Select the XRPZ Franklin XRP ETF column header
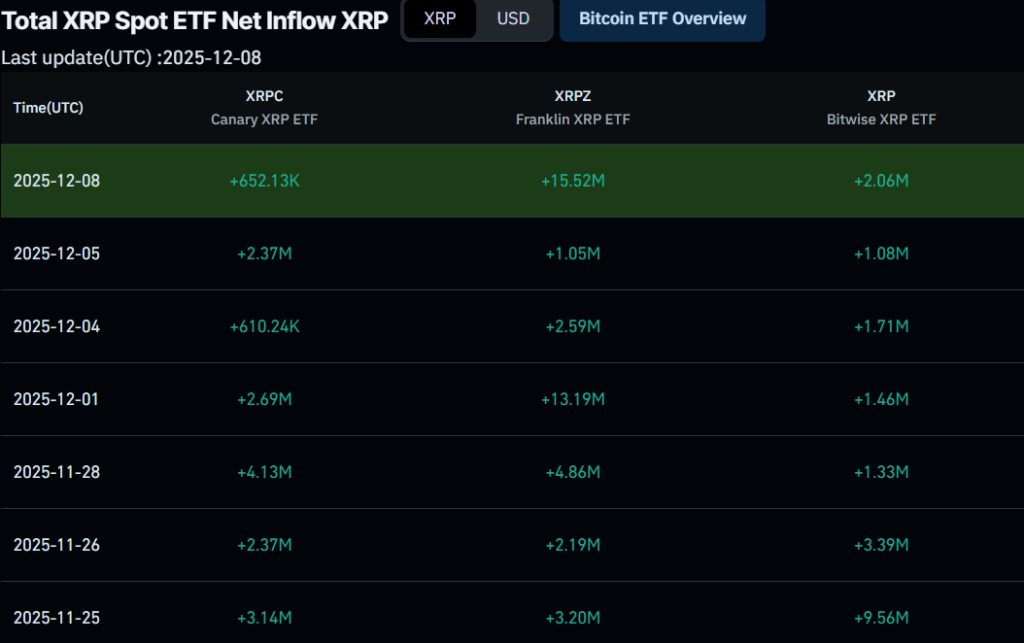1024x643 pixels. (573, 108)
